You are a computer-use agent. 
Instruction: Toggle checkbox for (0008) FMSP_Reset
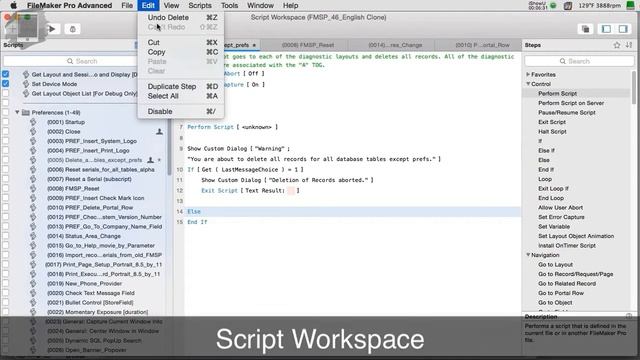pos(5,189)
